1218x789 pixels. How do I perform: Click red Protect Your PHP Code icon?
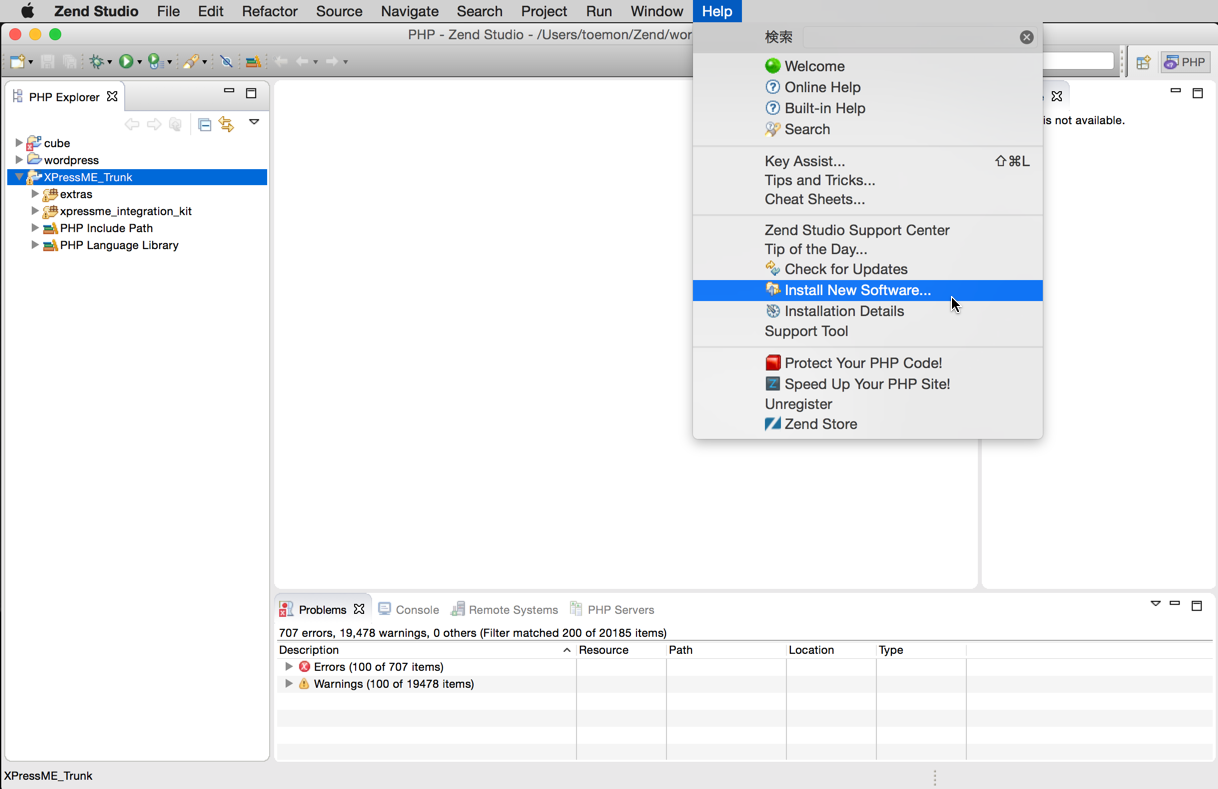[772, 363]
